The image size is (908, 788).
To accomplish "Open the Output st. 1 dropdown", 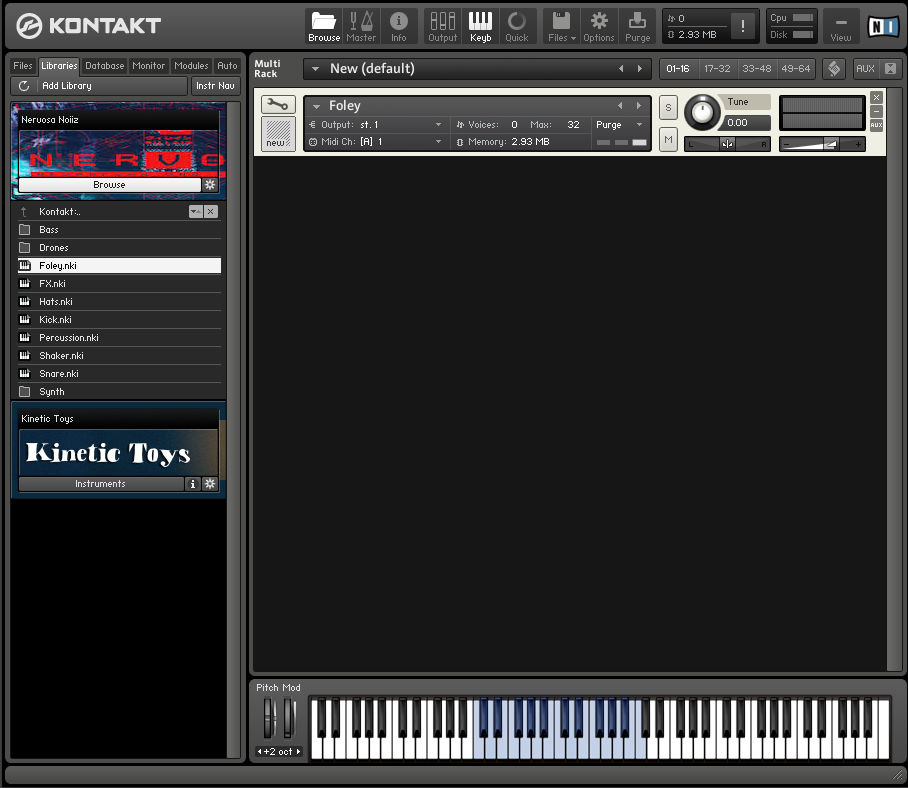I will point(438,124).
